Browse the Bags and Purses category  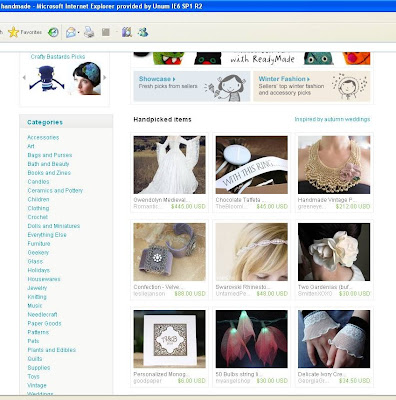click(x=50, y=155)
